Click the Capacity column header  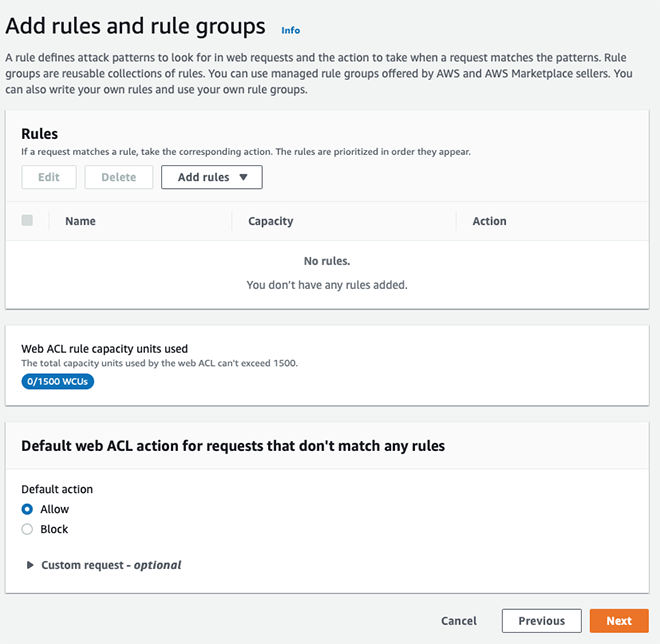271,221
